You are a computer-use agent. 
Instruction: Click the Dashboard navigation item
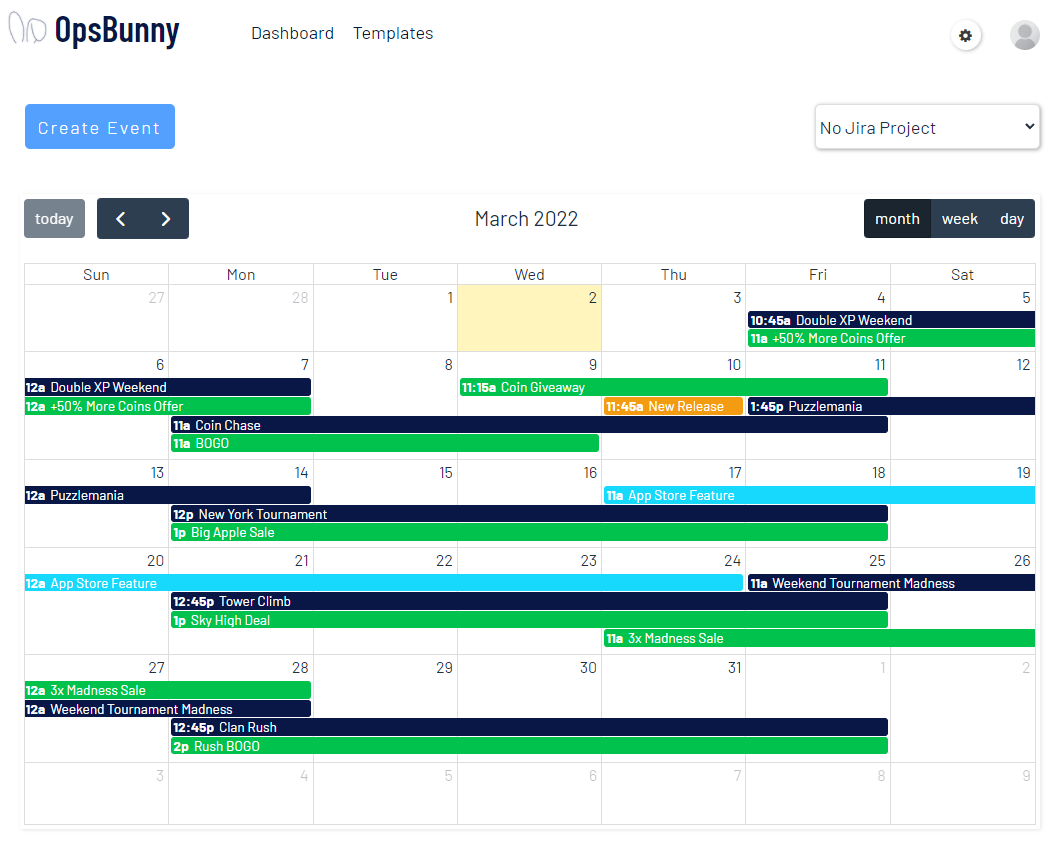pos(293,33)
